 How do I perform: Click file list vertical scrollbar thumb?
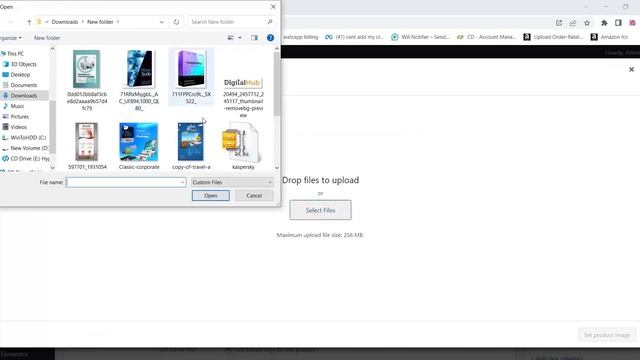click(x=277, y=84)
